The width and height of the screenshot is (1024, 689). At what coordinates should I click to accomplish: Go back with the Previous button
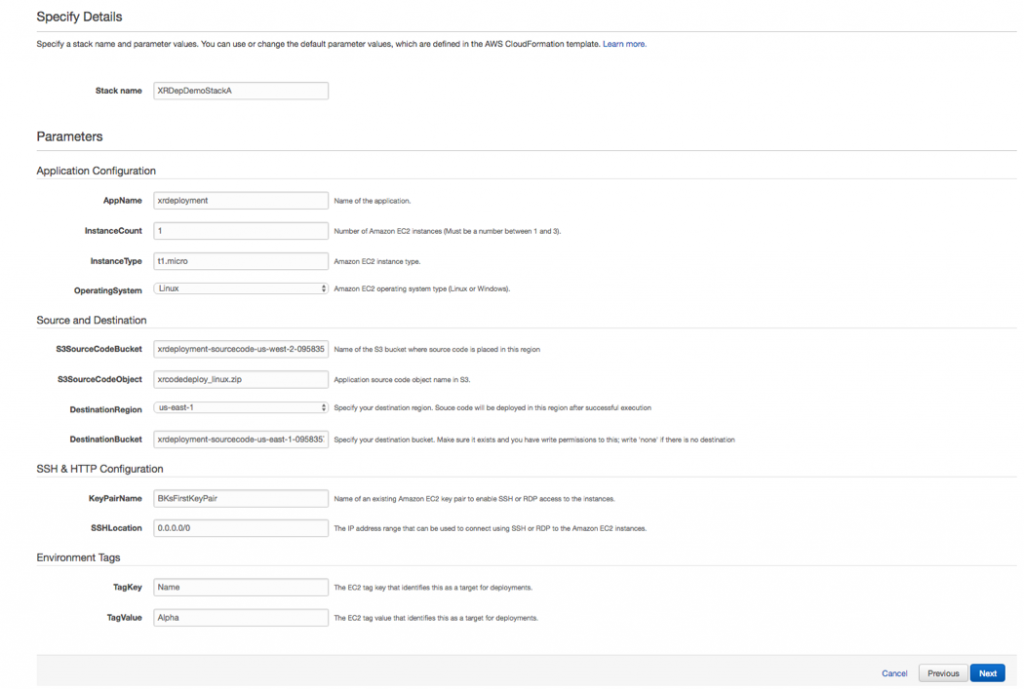[943, 673]
